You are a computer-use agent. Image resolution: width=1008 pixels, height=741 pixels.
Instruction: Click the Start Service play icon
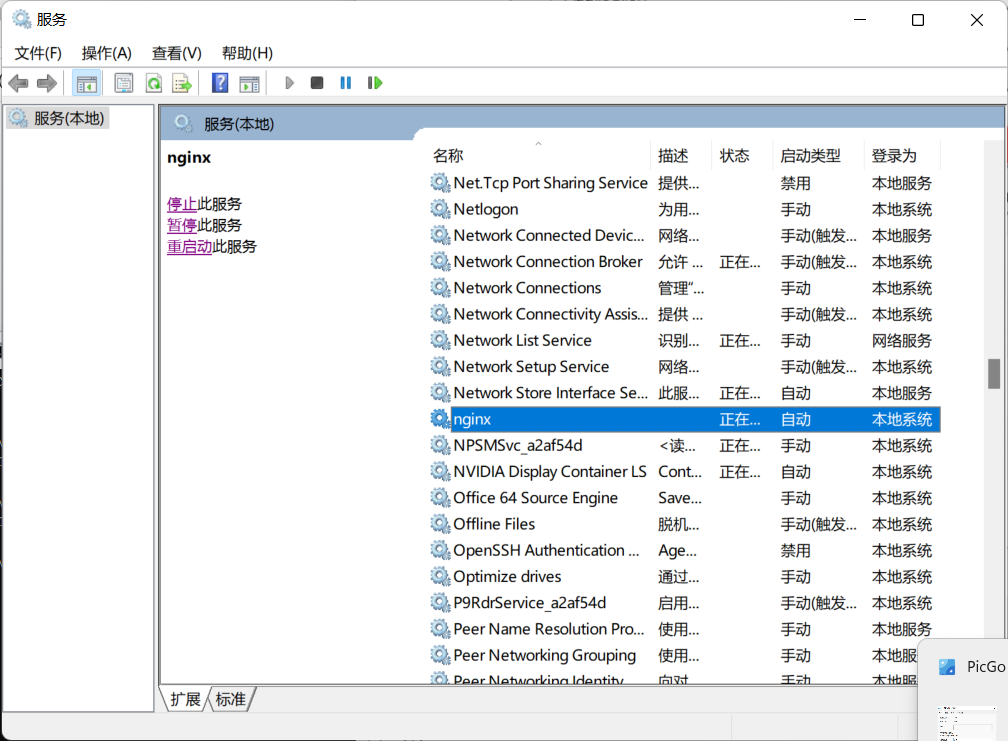coord(289,83)
